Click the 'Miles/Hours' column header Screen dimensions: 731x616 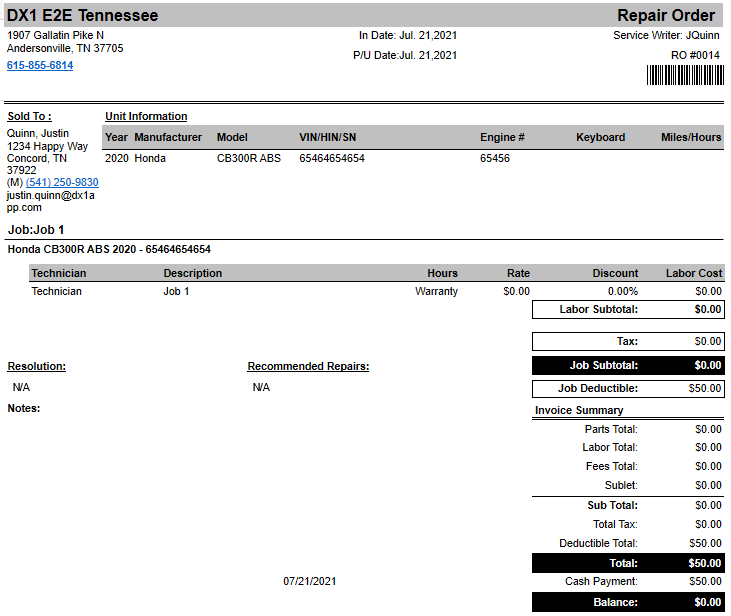[691, 138]
